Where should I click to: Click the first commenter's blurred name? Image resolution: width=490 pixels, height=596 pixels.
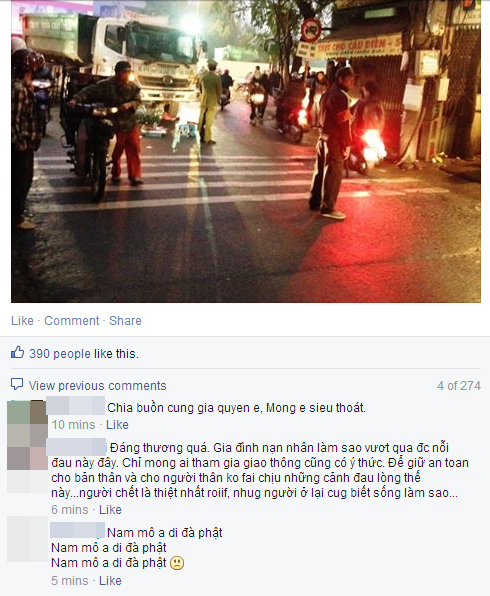coord(76,405)
